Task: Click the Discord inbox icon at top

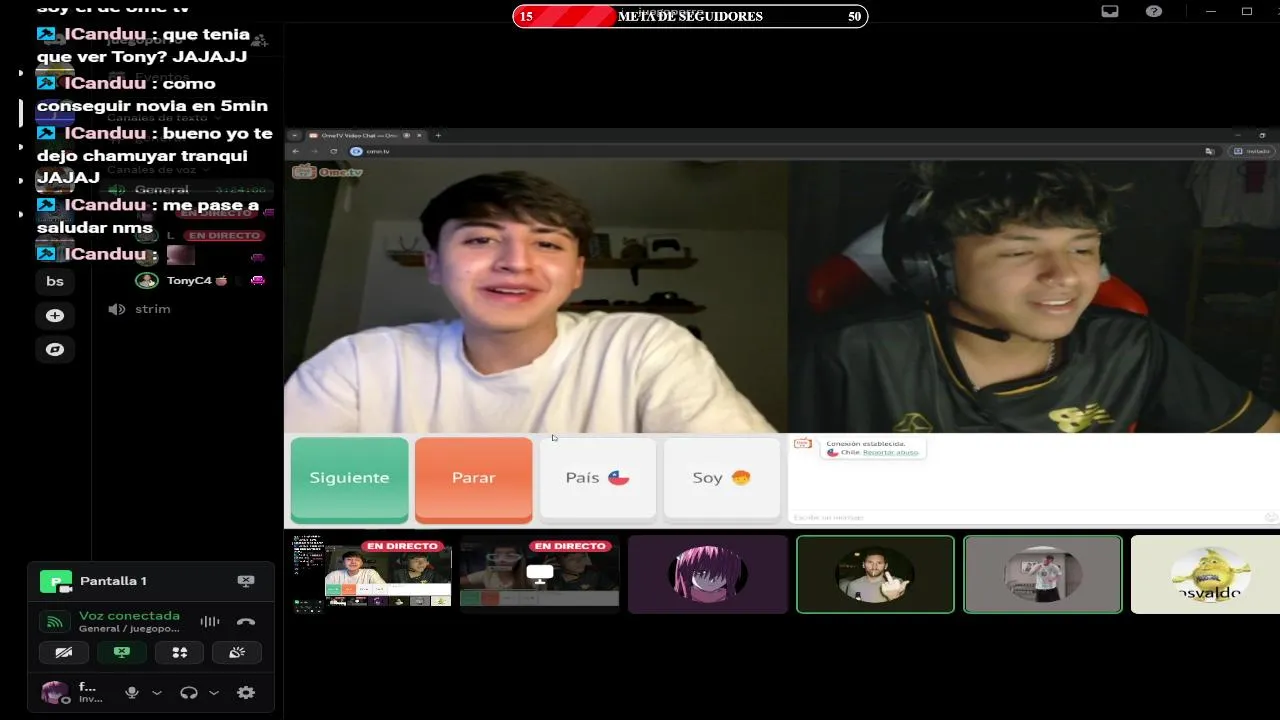Action: click(1110, 11)
